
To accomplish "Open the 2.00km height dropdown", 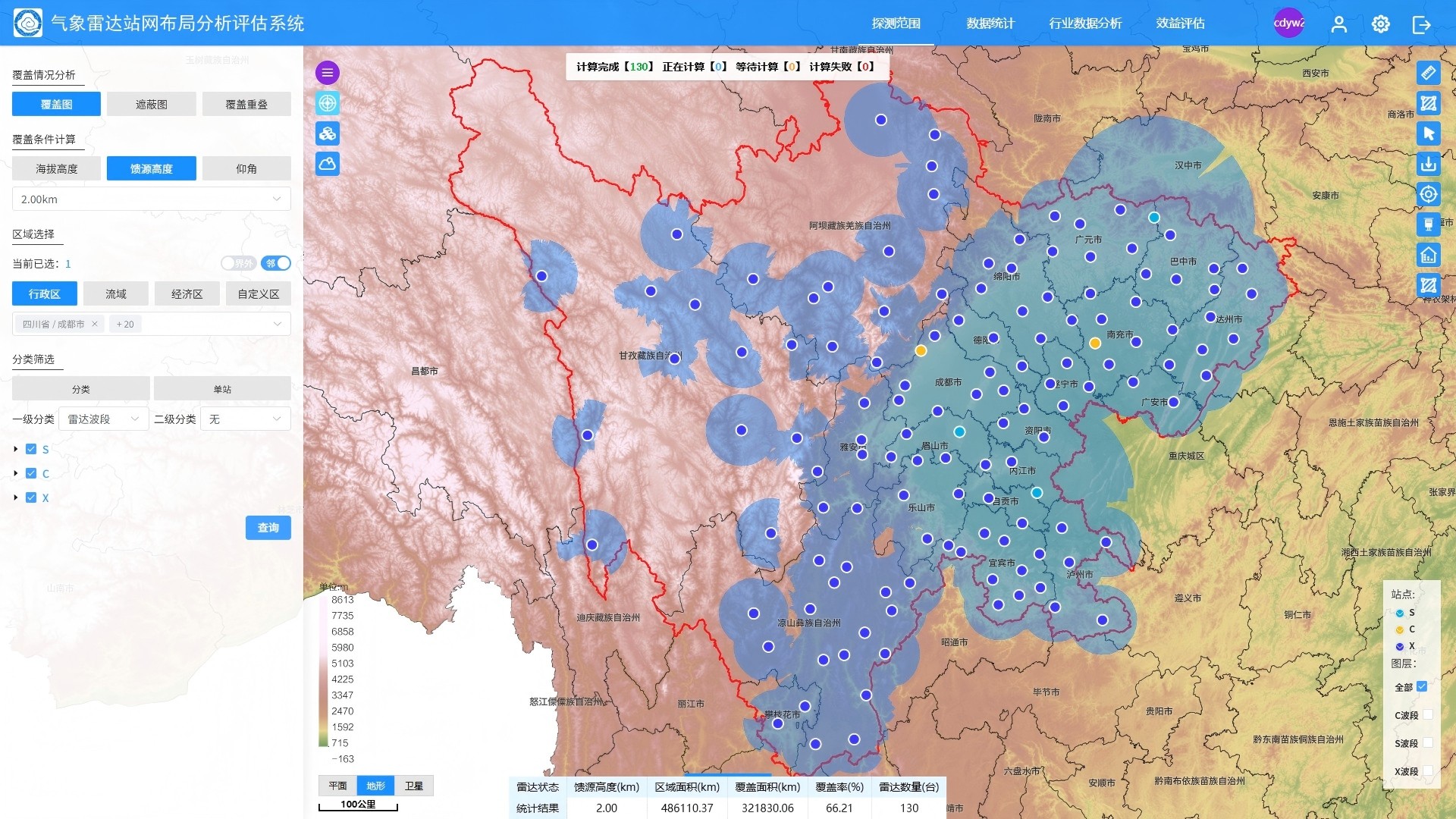I will 151,199.
